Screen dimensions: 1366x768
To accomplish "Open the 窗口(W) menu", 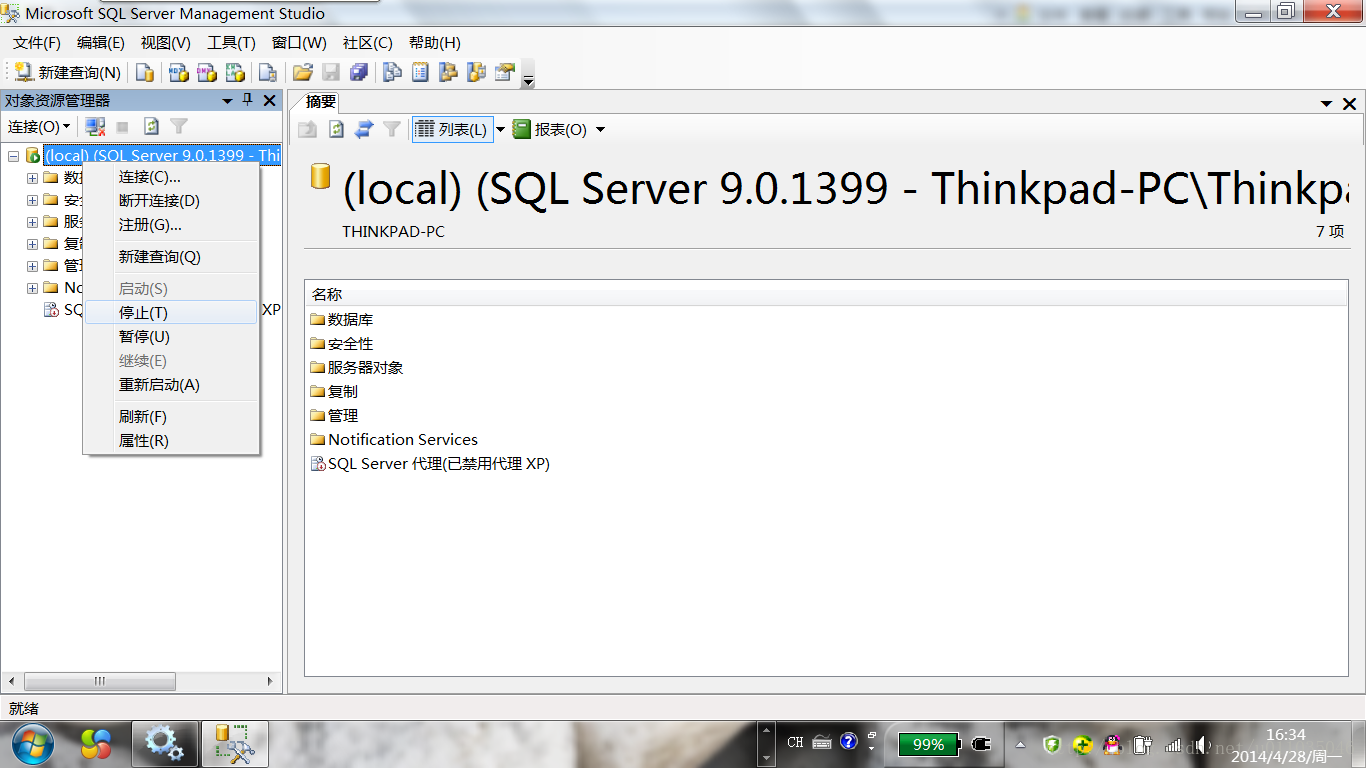I will tap(299, 43).
